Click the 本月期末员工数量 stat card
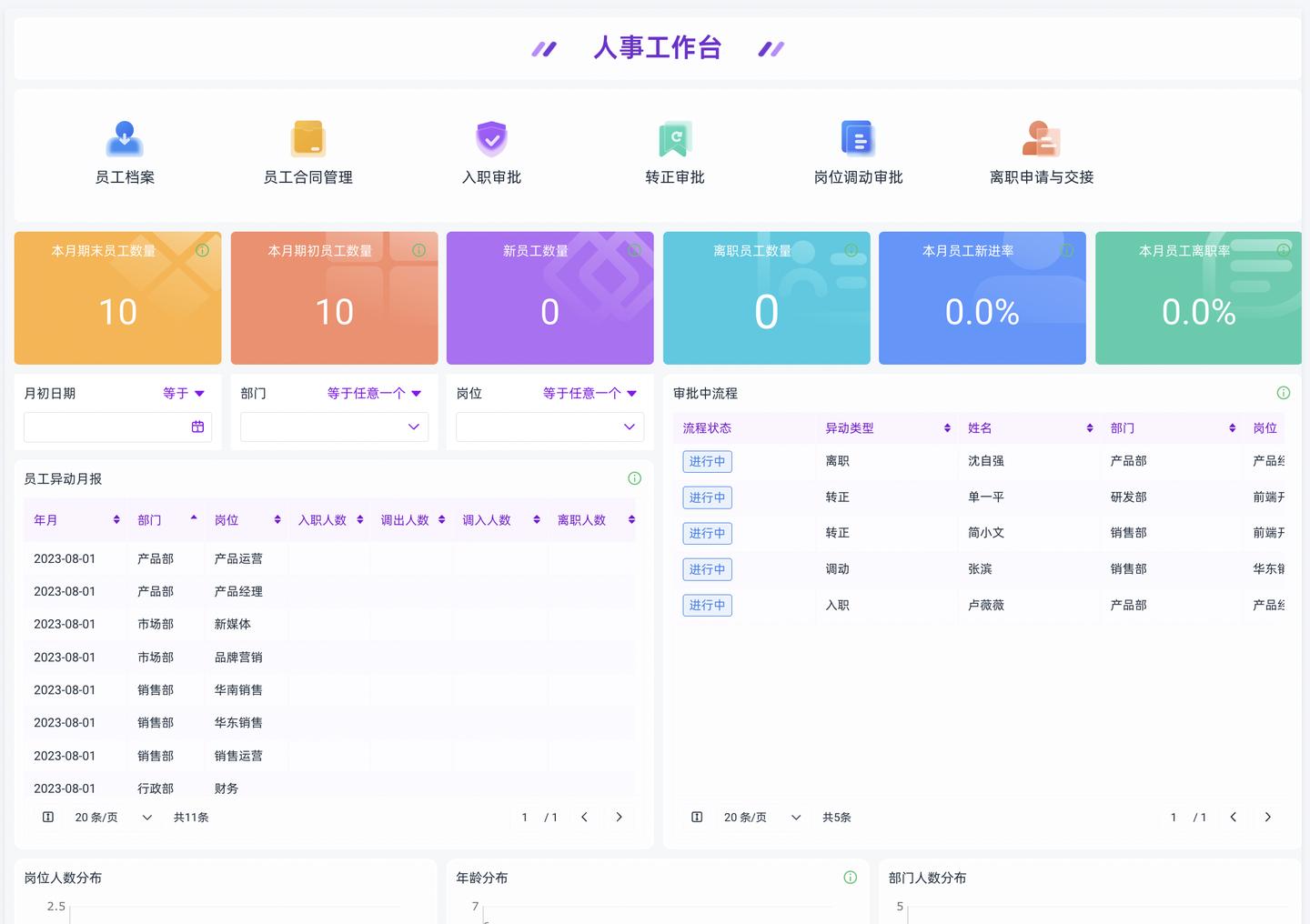The image size is (1310, 924). point(117,298)
